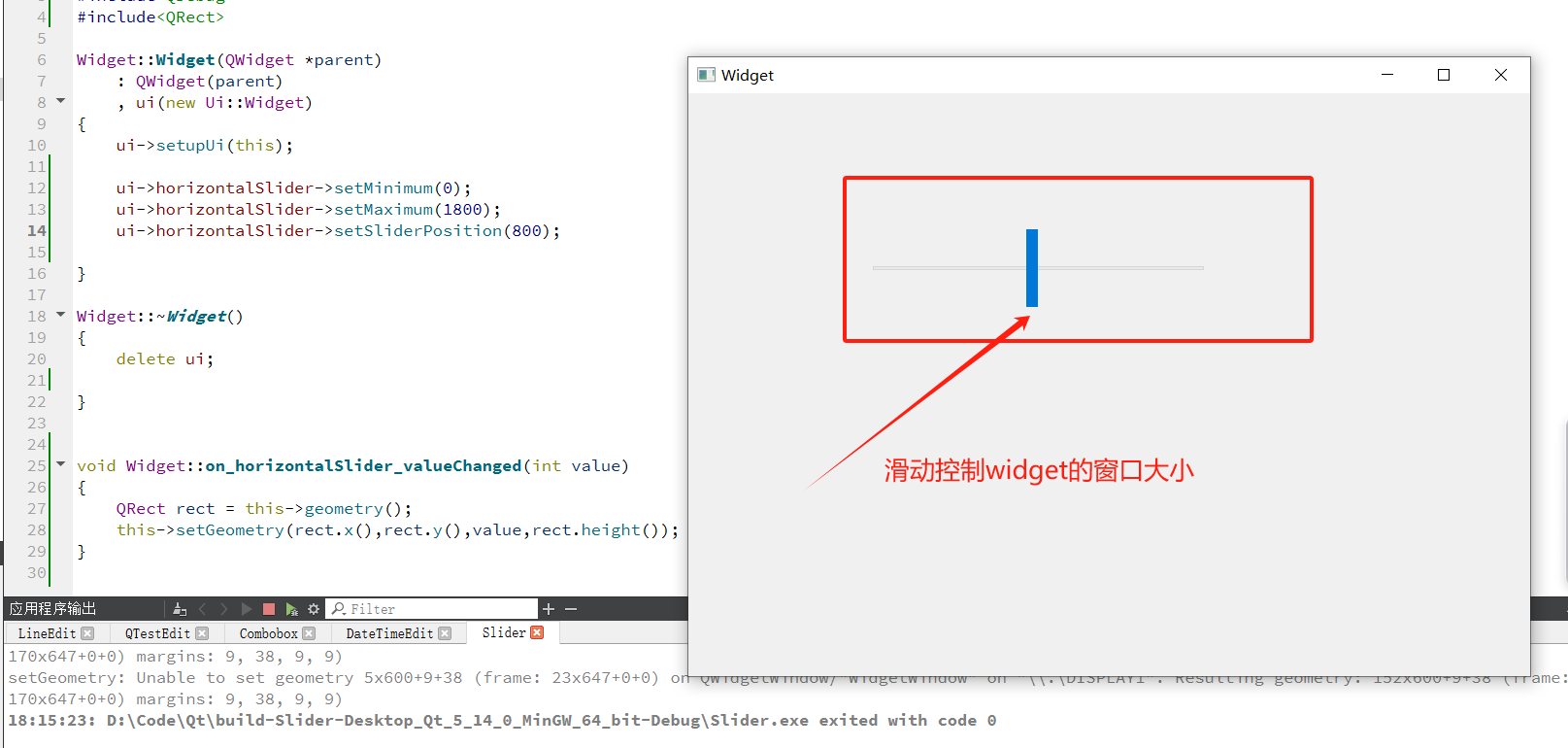Click the #include<QRect> line
The width and height of the screenshot is (1568, 748).
(x=150, y=17)
